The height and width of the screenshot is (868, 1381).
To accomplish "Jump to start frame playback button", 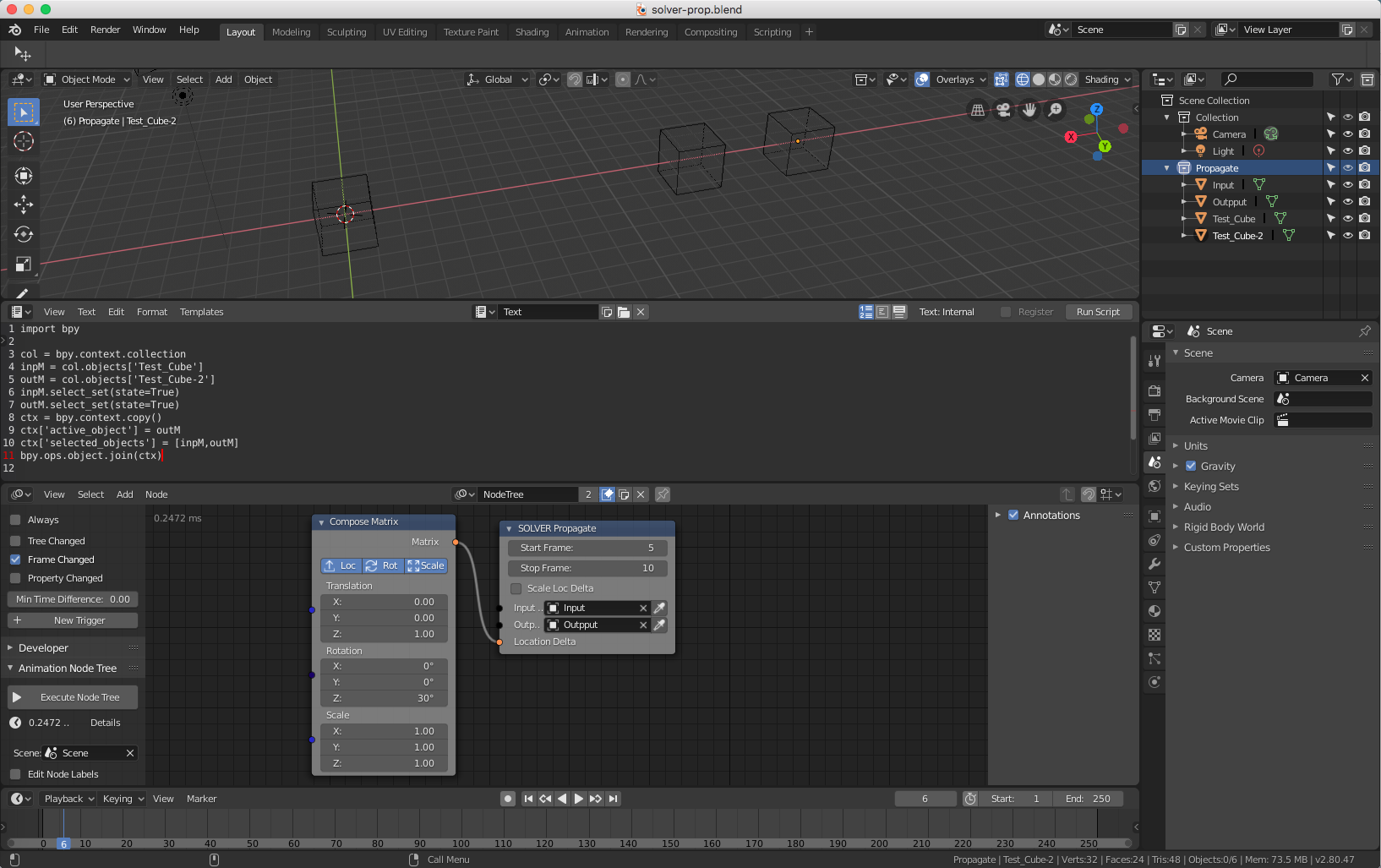I will [x=528, y=799].
